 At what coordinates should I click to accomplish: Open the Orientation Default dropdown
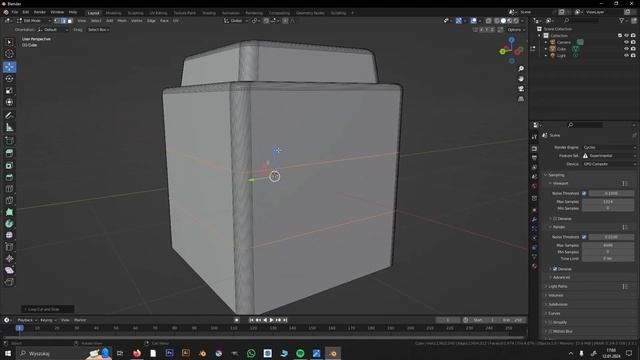pyautogui.click(x=53, y=30)
